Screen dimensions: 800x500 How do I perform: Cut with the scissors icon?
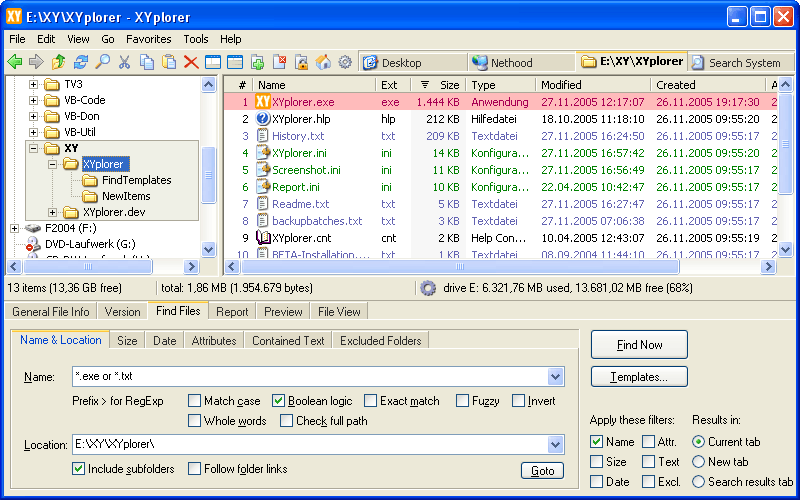pos(124,62)
